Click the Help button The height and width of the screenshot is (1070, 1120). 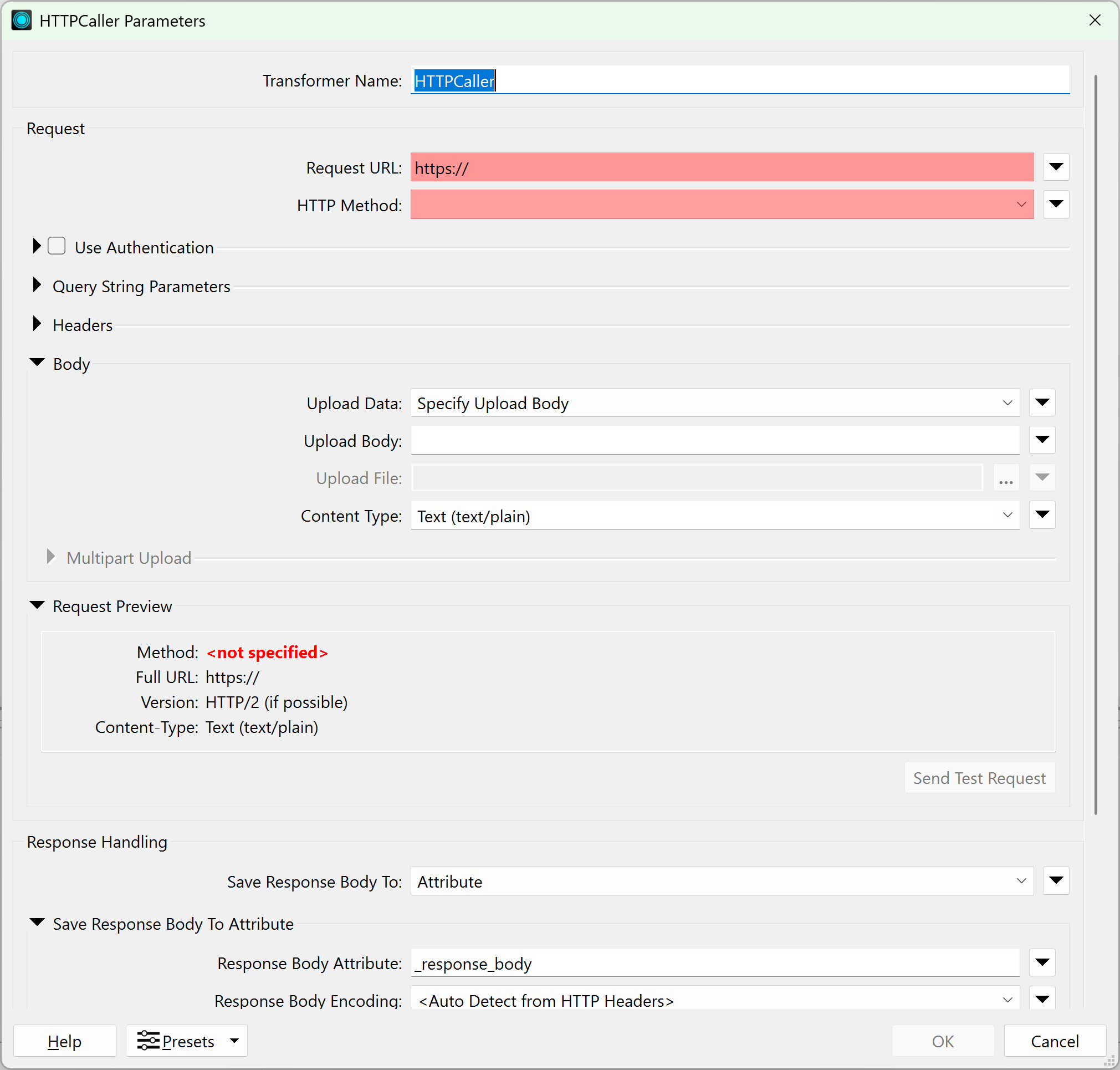64,1041
